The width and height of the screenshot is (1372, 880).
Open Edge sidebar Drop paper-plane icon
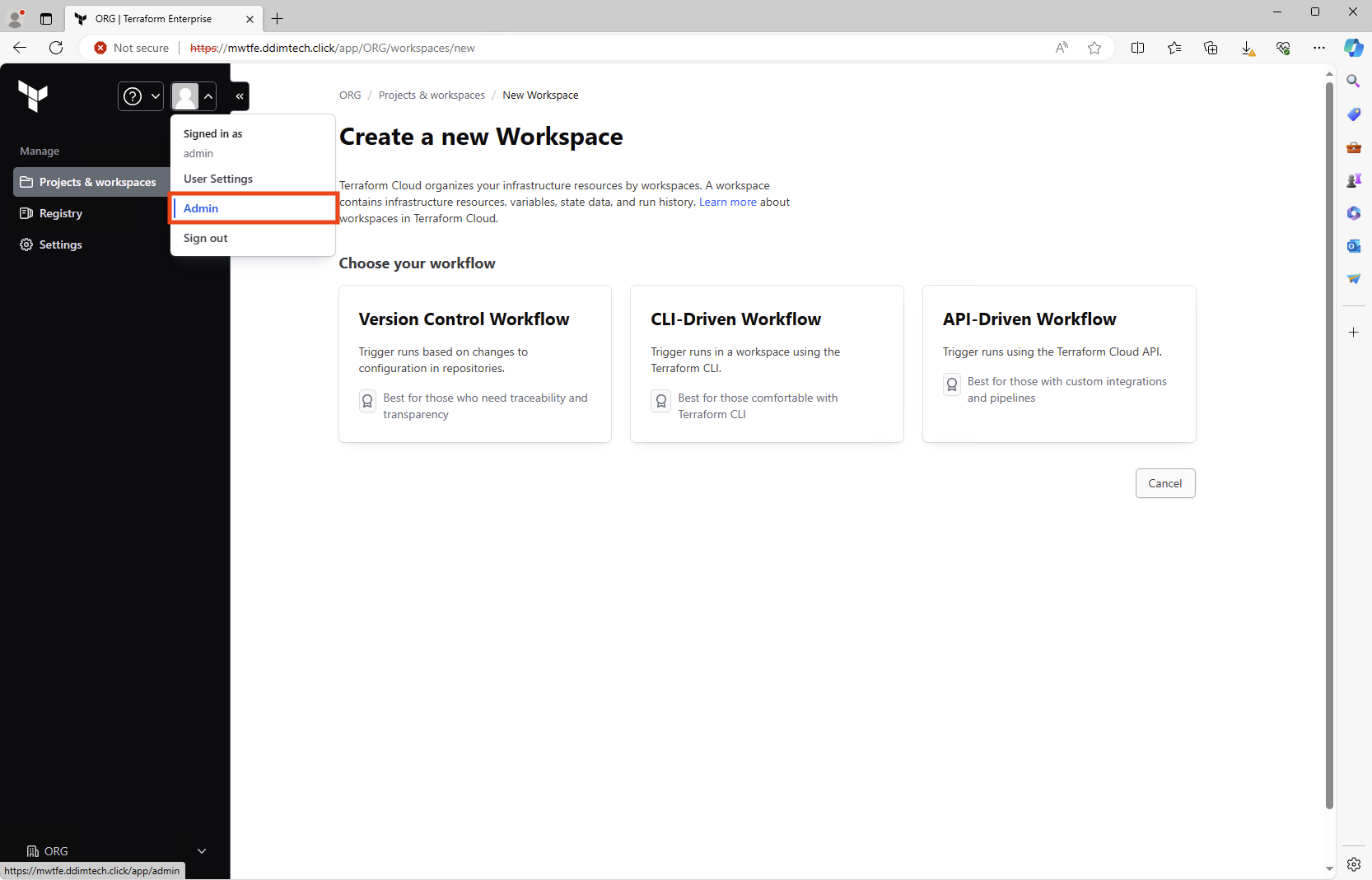pyautogui.click(x=1354, y=279)
